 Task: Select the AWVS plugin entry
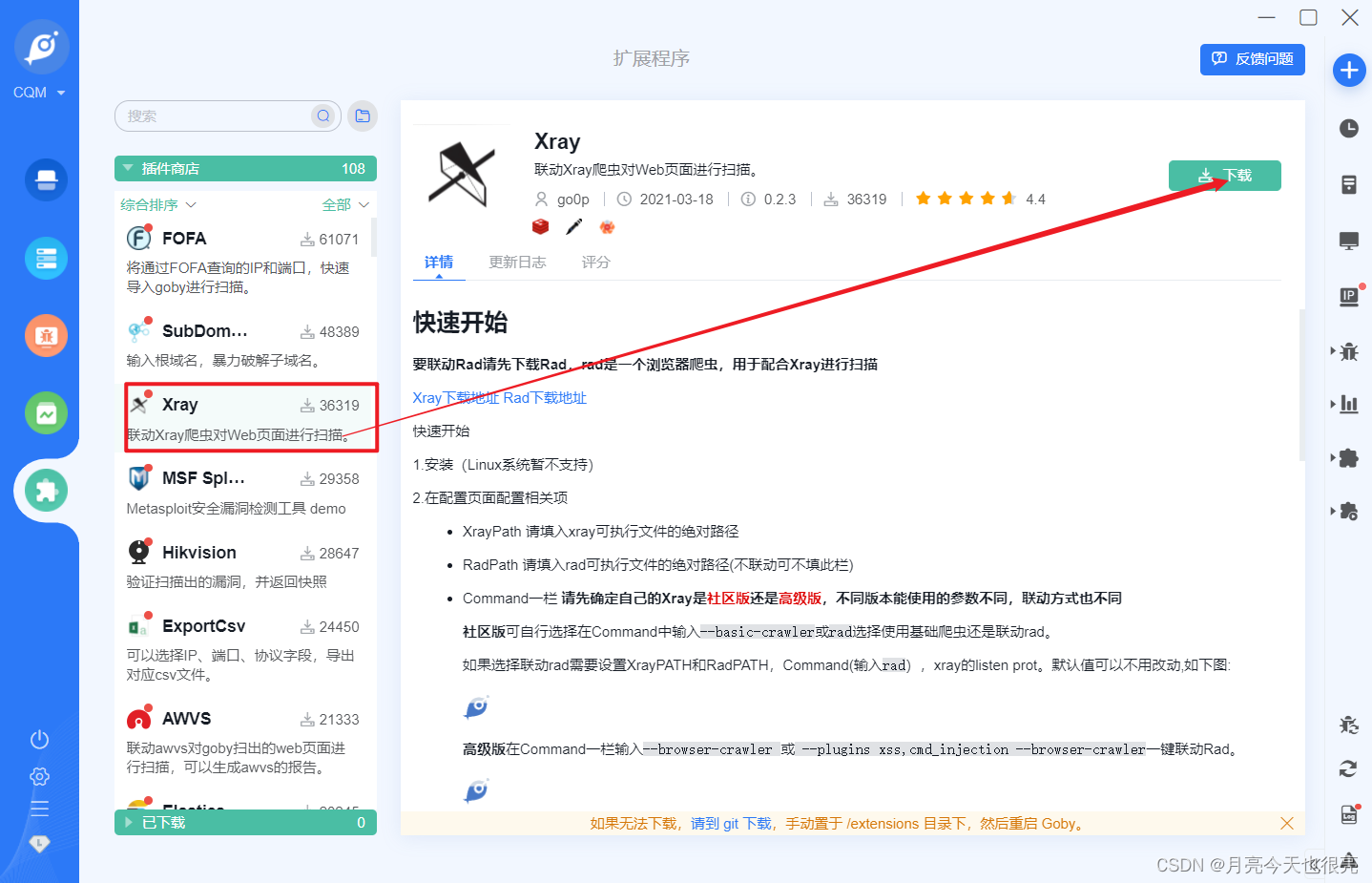[245, 742]
